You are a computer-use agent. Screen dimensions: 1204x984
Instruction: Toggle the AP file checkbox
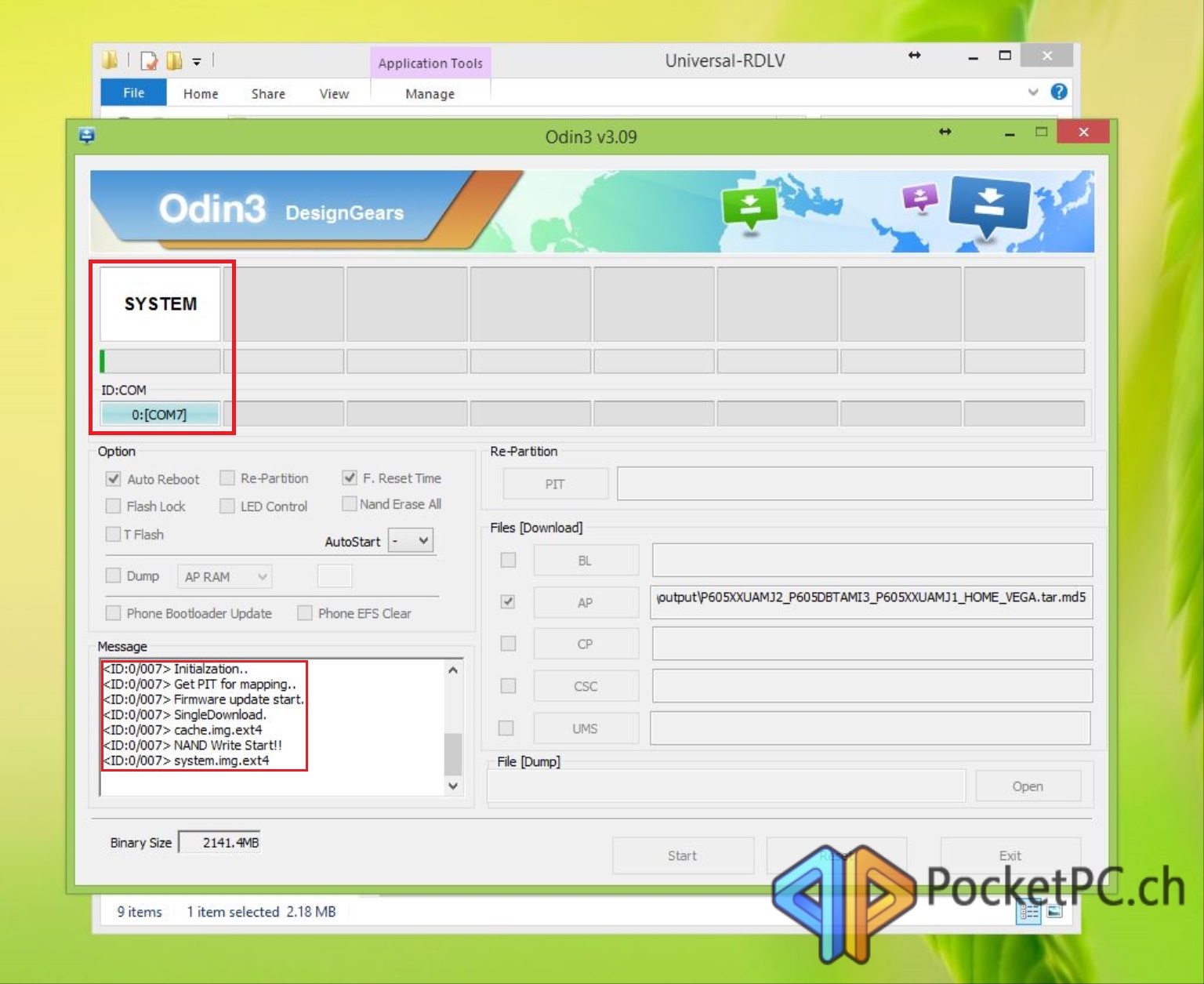click(509, 601)
